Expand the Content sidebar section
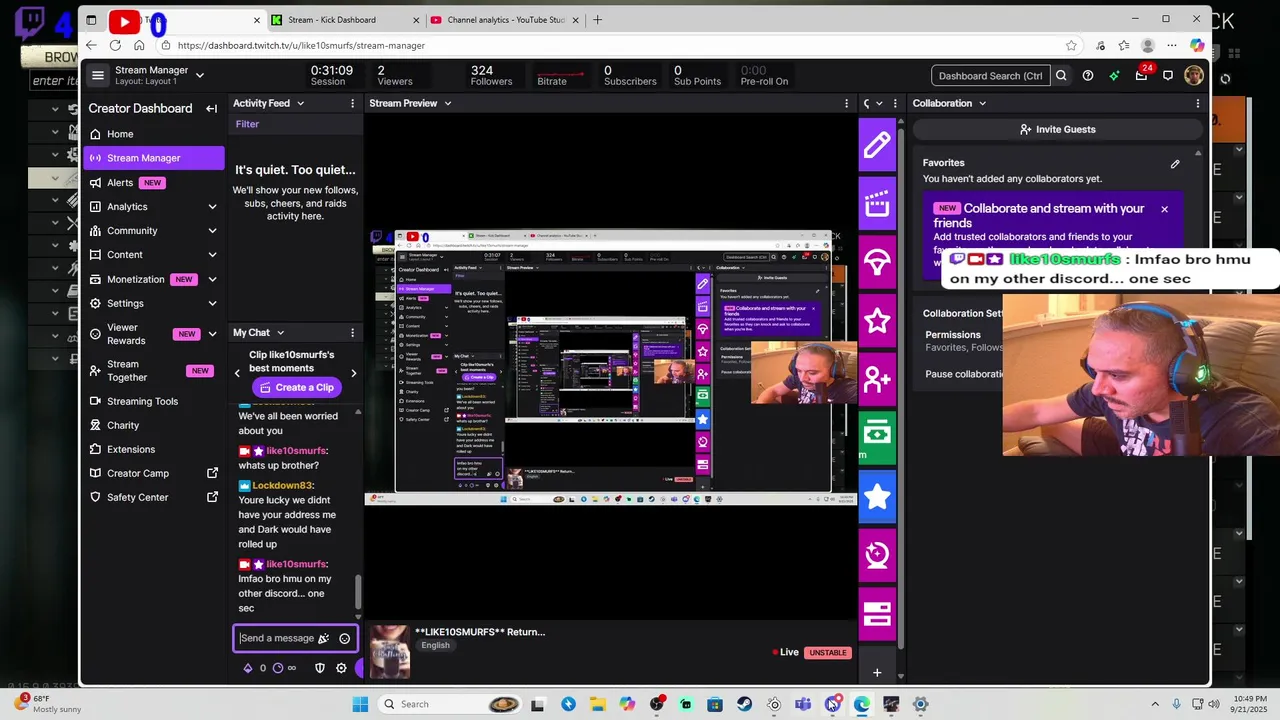1280x720 pixels. (x=212, y=255)
